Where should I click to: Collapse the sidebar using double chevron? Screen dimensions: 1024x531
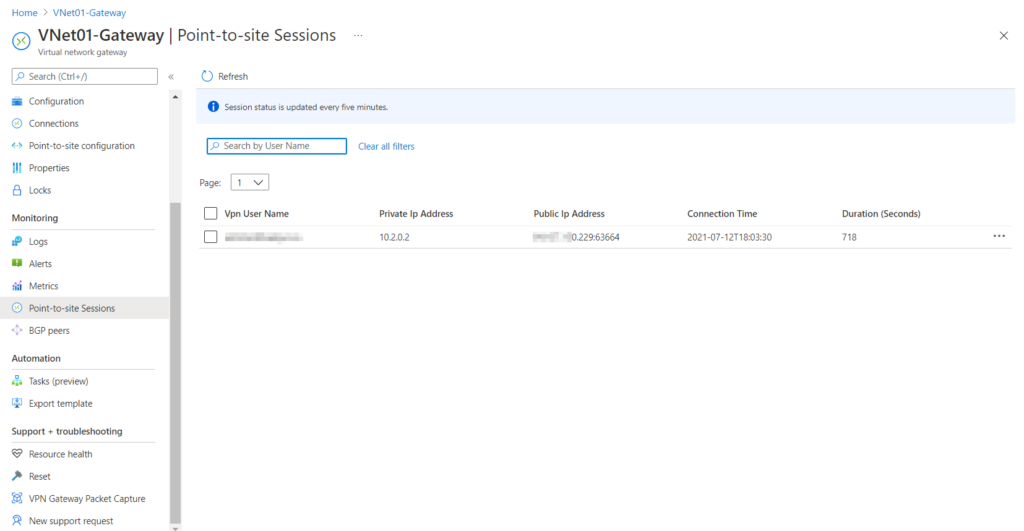tap(171, 76)
